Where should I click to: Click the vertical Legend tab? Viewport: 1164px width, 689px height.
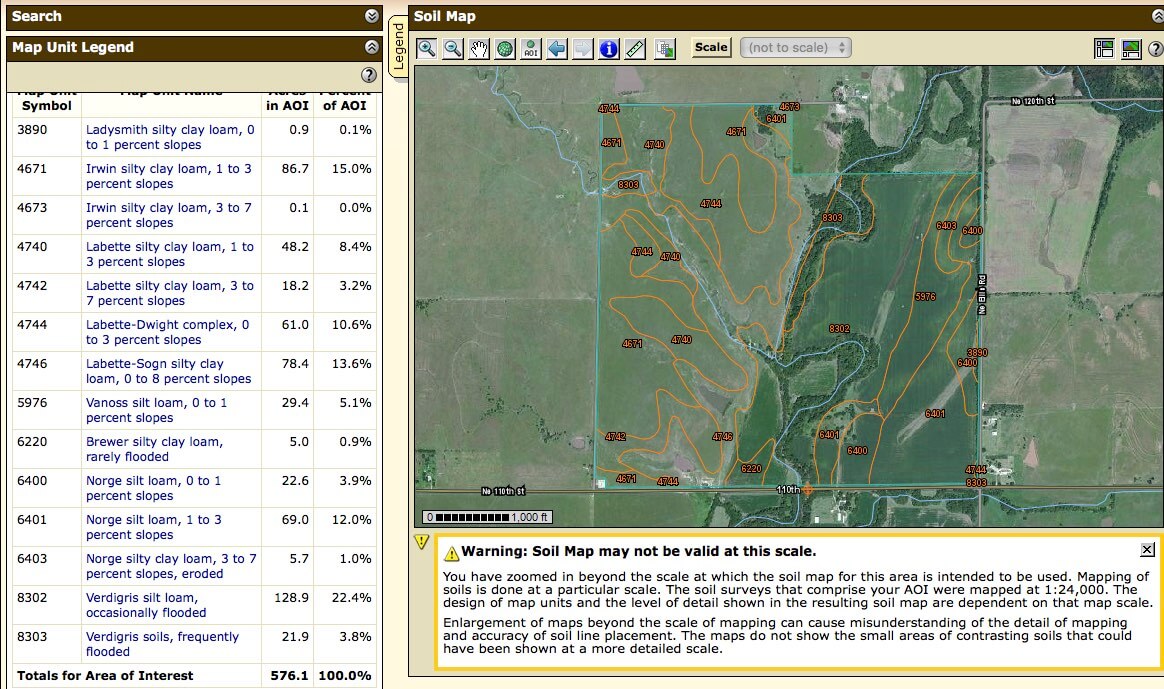[x=396, y=47]
